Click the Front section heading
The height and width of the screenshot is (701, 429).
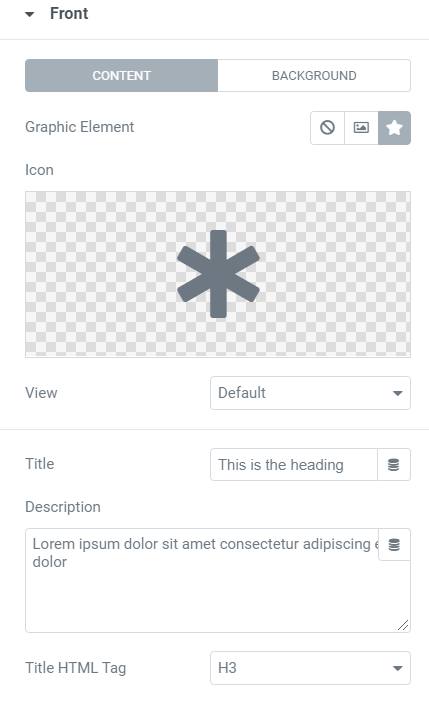69,13
